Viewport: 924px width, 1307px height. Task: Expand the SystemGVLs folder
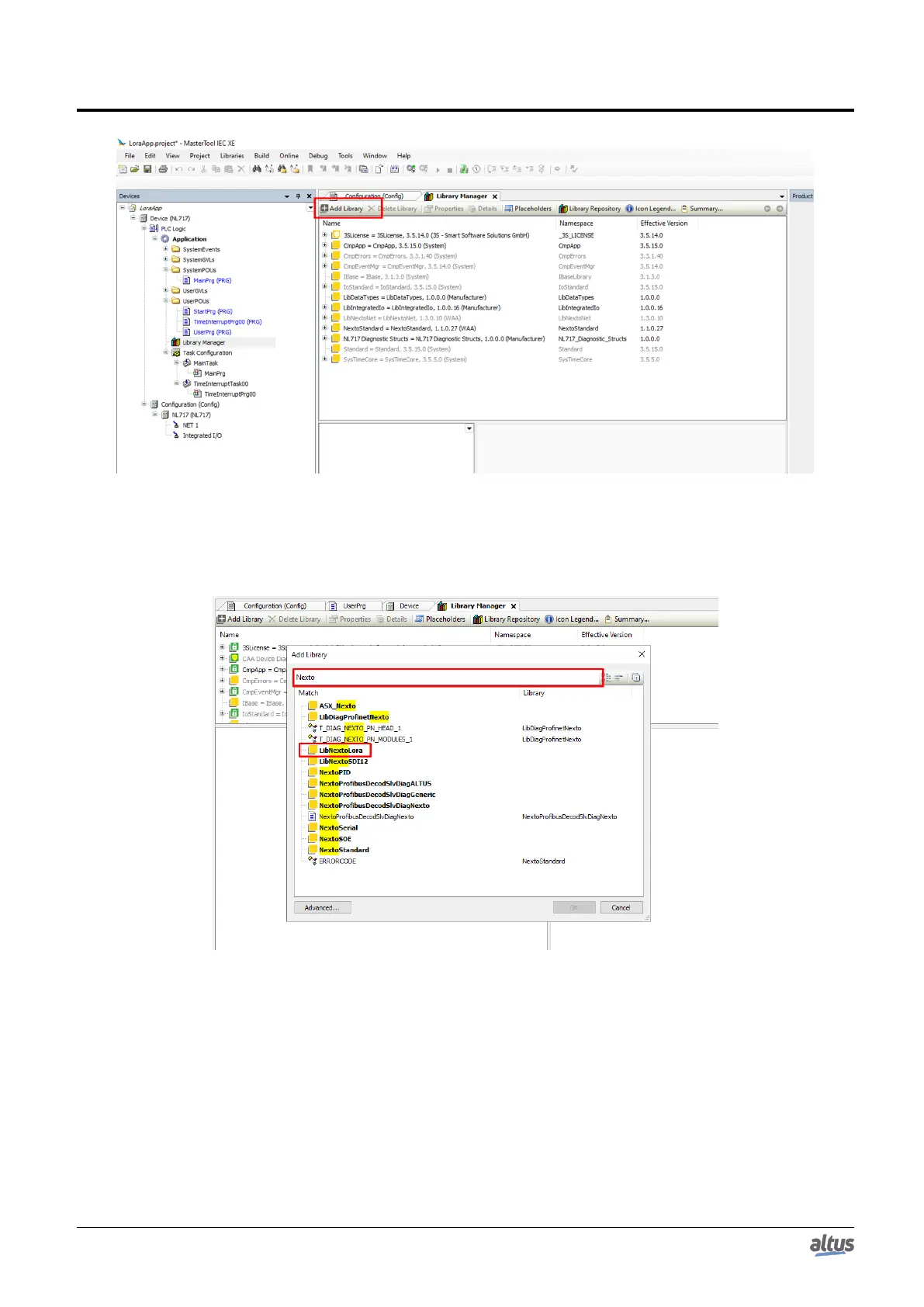pos(165,259)
